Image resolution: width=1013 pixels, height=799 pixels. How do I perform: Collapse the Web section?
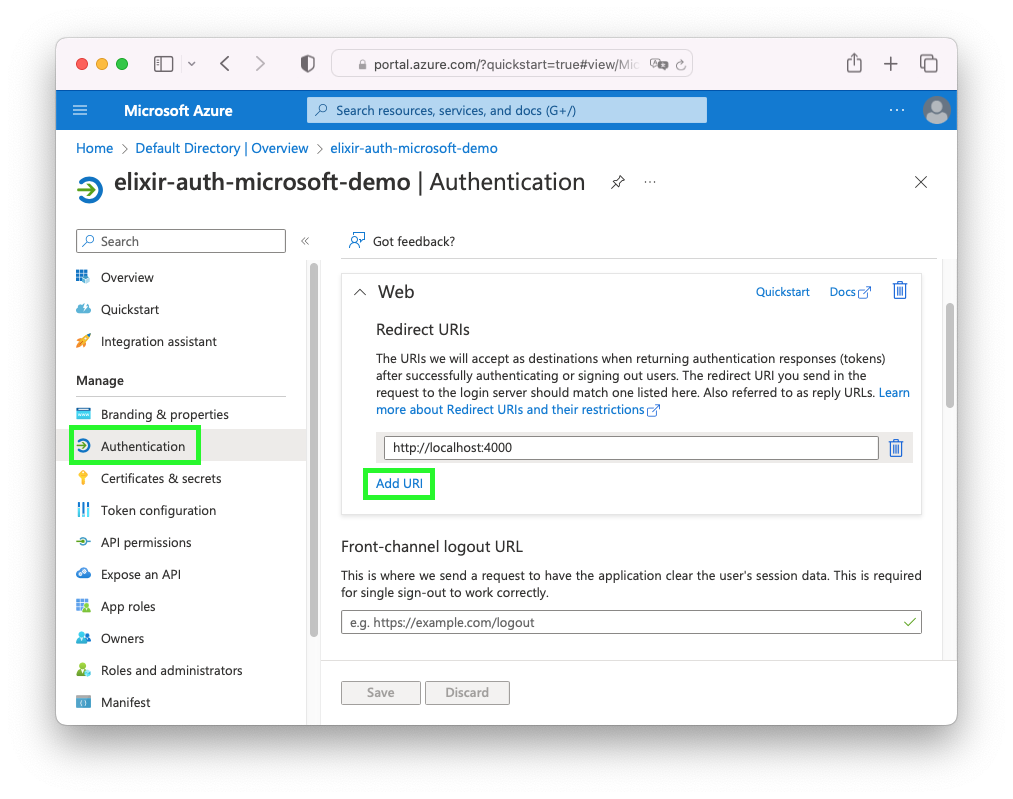pyautogui.click(x=360, y=292)
